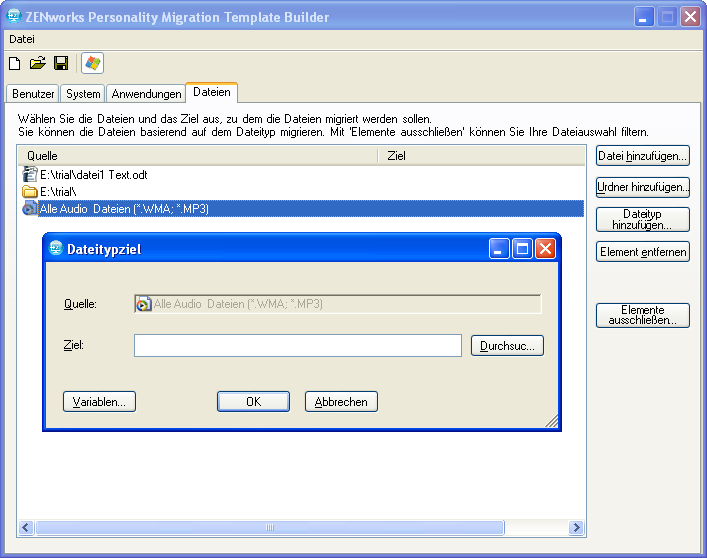The width and height of the screenshot is (707, 558).
Task: Click into the Ziel input field
Action: (x=298, y=346)
